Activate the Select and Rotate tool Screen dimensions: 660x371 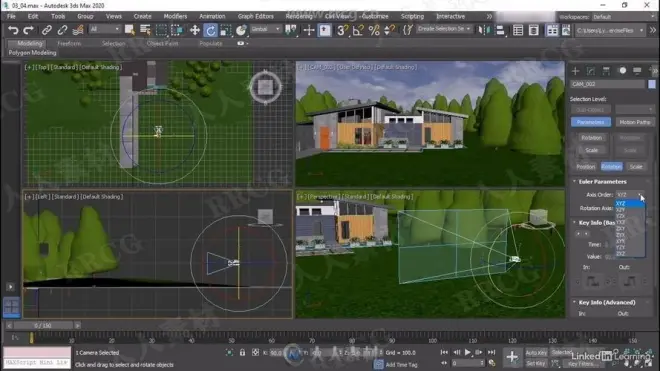tap(210, 30)
